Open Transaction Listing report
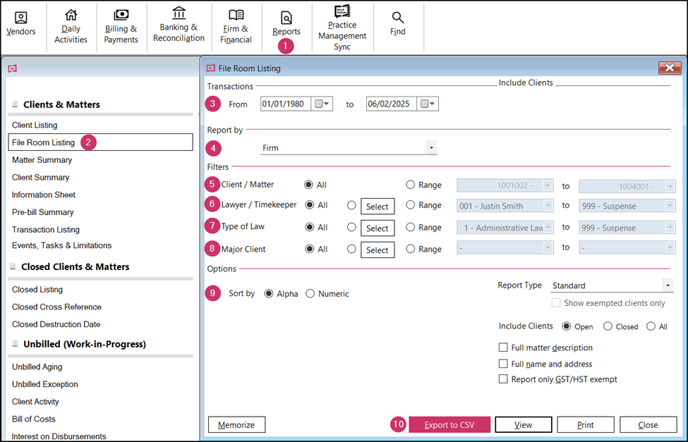Screen dimensions: 688x442 pos(46,230)
